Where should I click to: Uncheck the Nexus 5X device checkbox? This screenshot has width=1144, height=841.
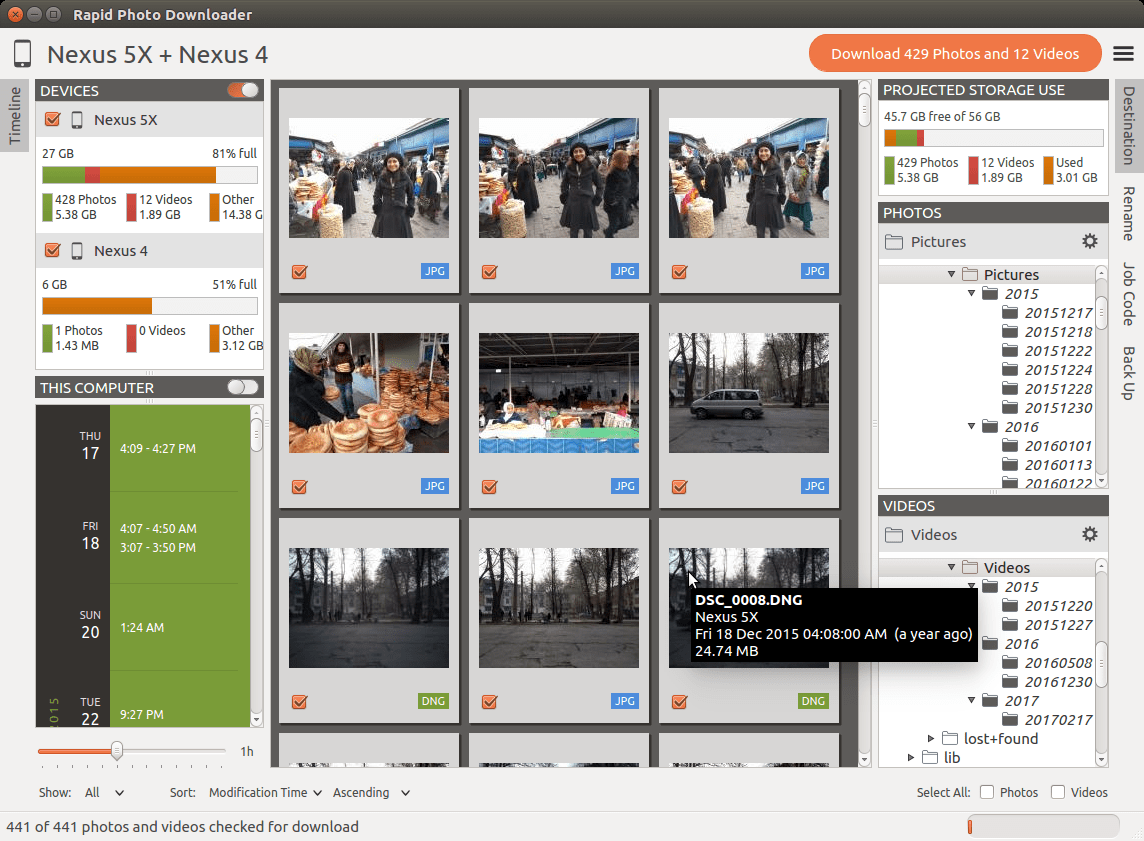tap(53, 119)
